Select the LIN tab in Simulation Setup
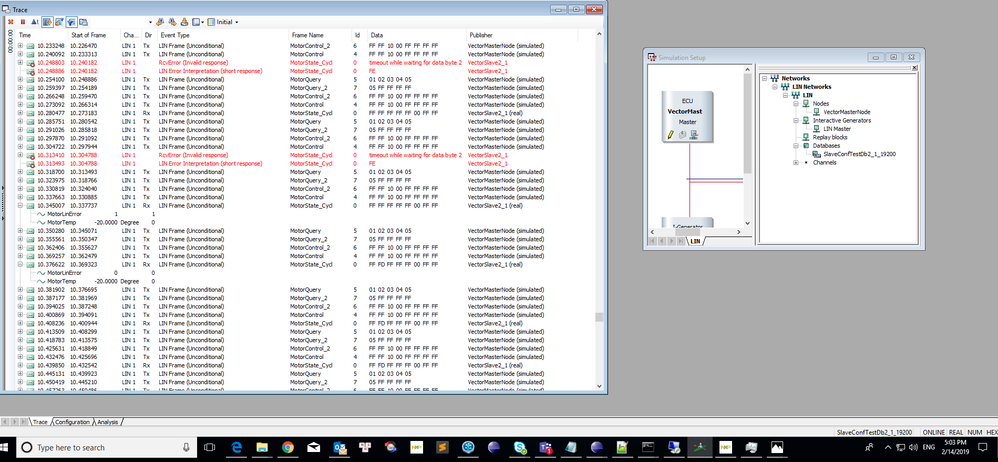Screen dimensions: 998x462 pos(695,241)
